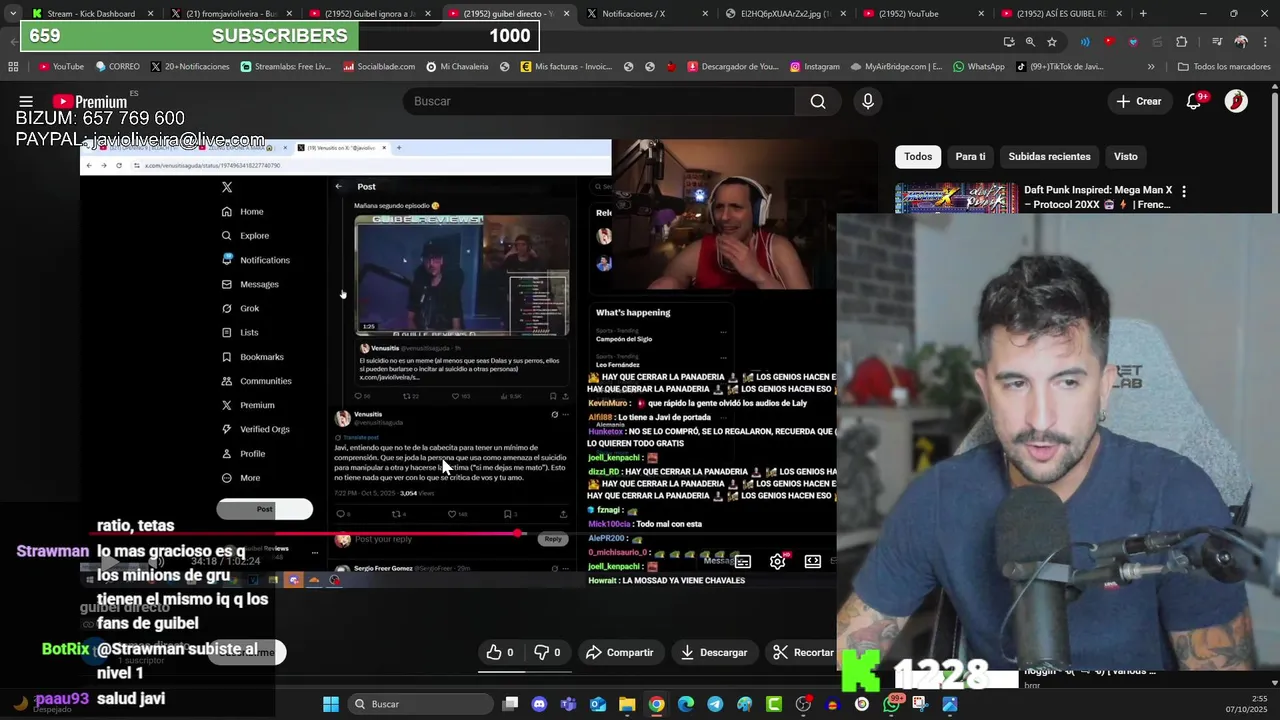The image size is (1280, 720).
Task: Open the Streamlabs bookmark
Action: (x=285, y=67)
